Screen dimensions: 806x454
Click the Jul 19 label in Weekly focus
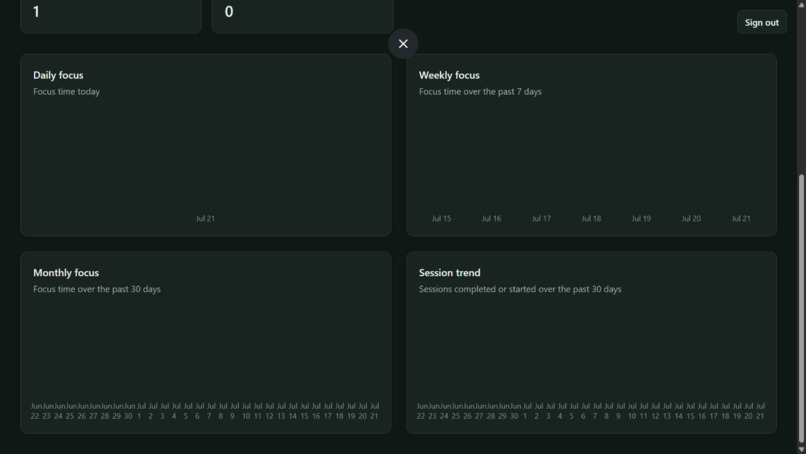(x=641, y=219)
